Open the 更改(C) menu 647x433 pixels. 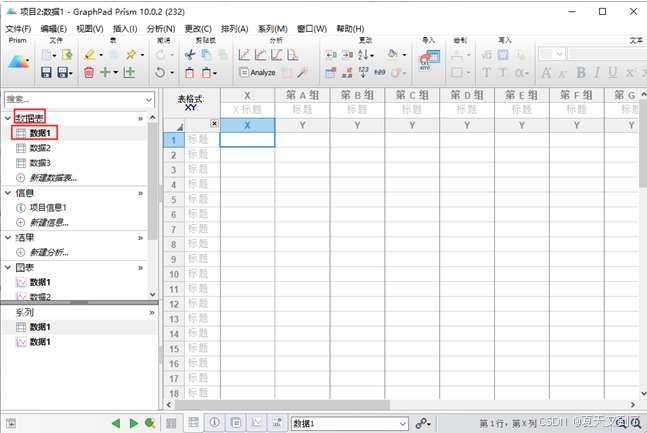(x=198, y=29)
